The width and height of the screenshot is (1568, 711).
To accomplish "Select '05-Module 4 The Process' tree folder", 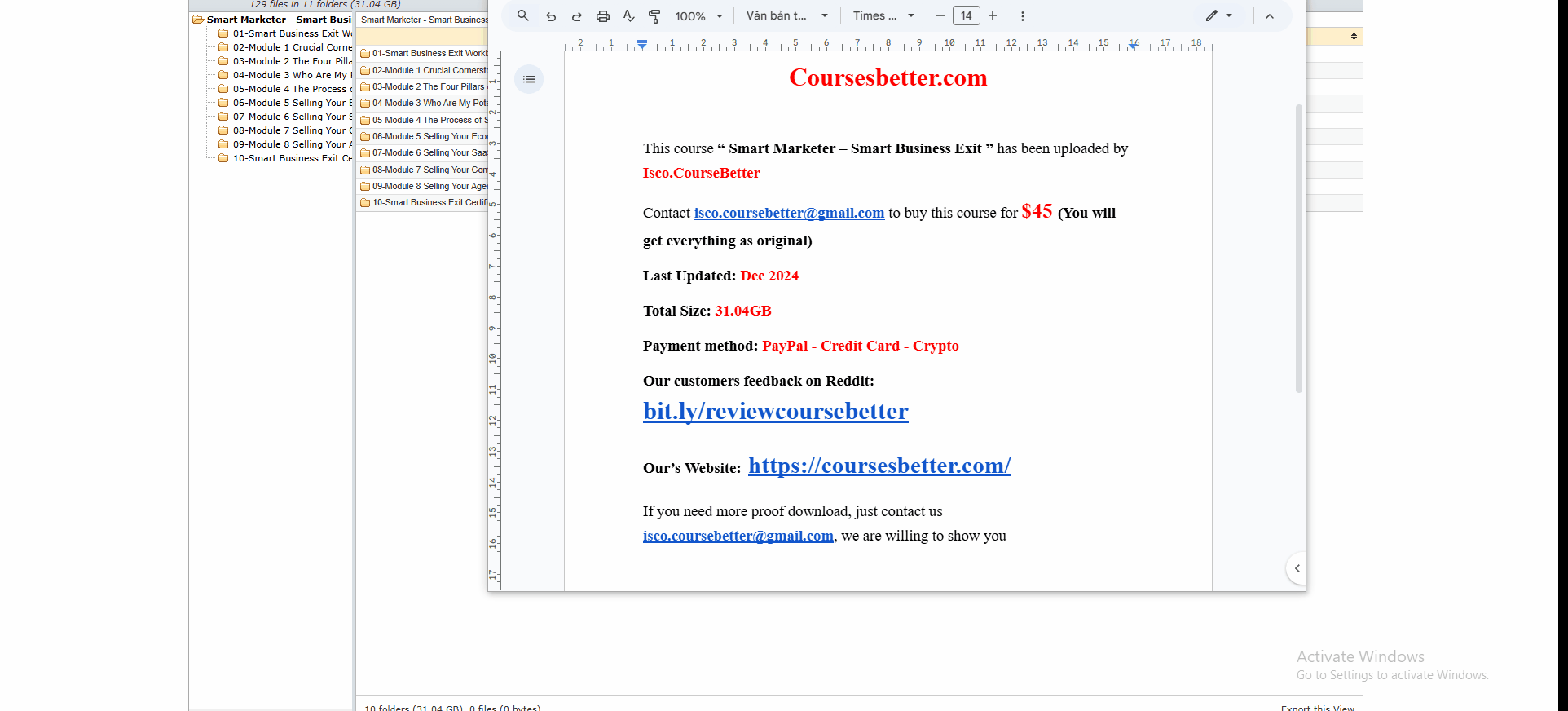I will (293, 89).
